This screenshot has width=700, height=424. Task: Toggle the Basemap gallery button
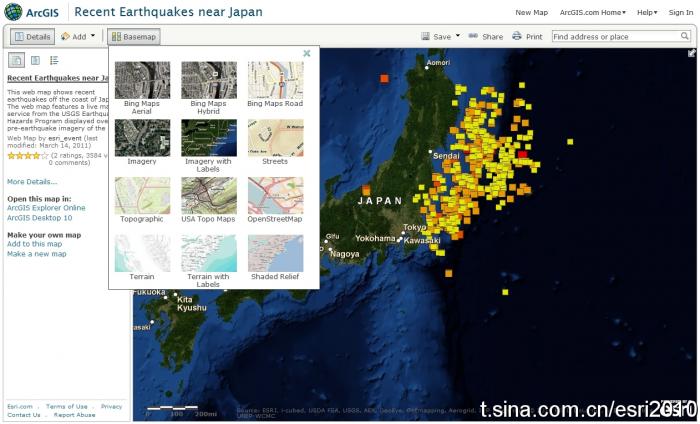134,36
